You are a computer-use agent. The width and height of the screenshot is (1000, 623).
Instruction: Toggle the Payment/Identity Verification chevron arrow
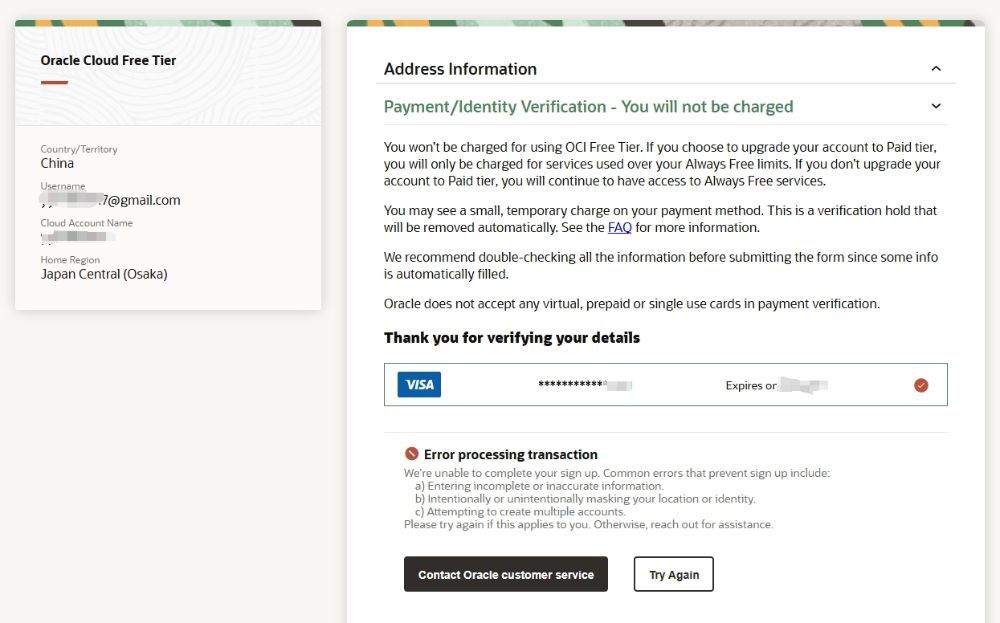936,106
